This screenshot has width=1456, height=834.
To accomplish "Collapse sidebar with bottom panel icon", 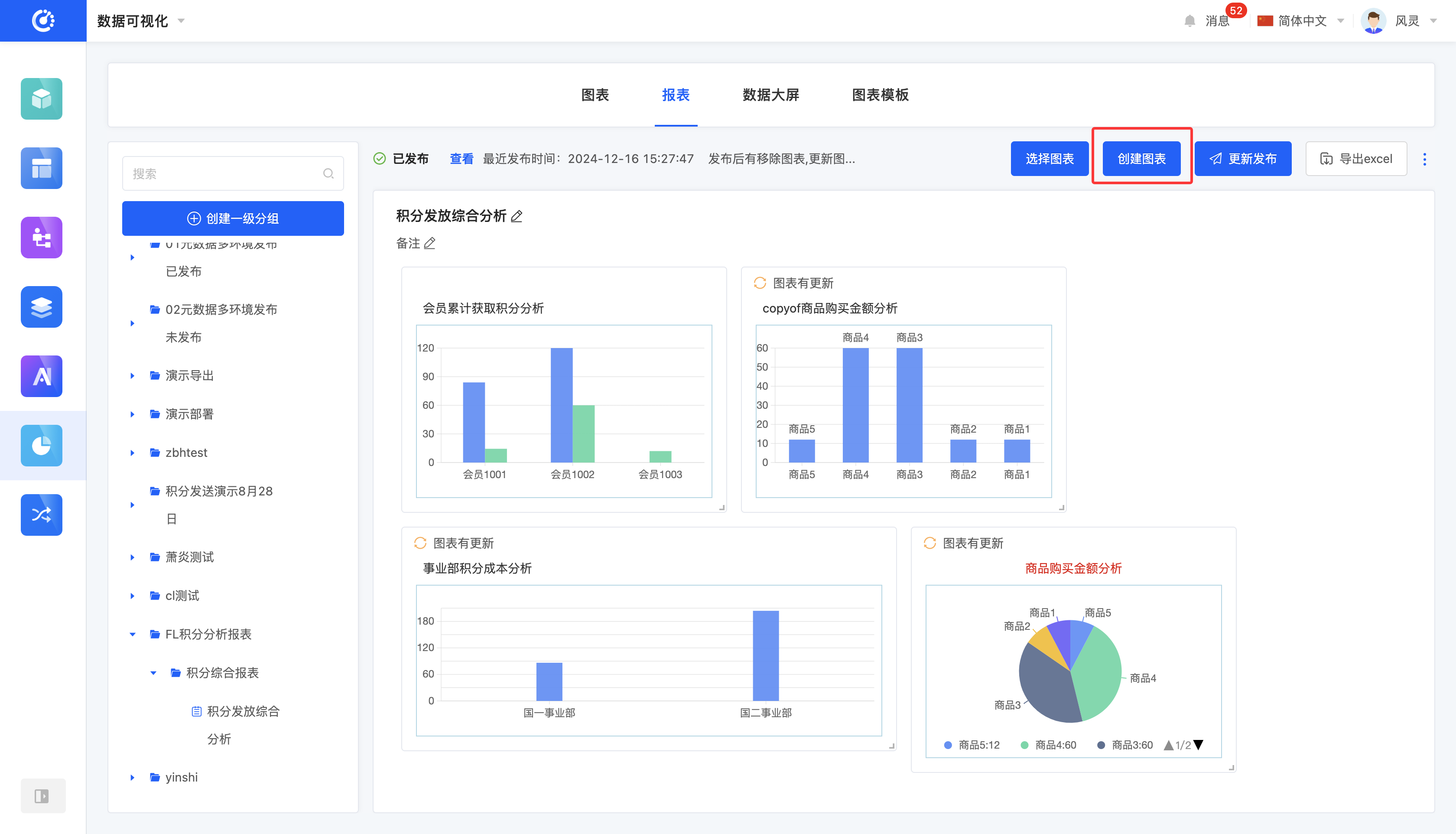I will pos(42,795).
